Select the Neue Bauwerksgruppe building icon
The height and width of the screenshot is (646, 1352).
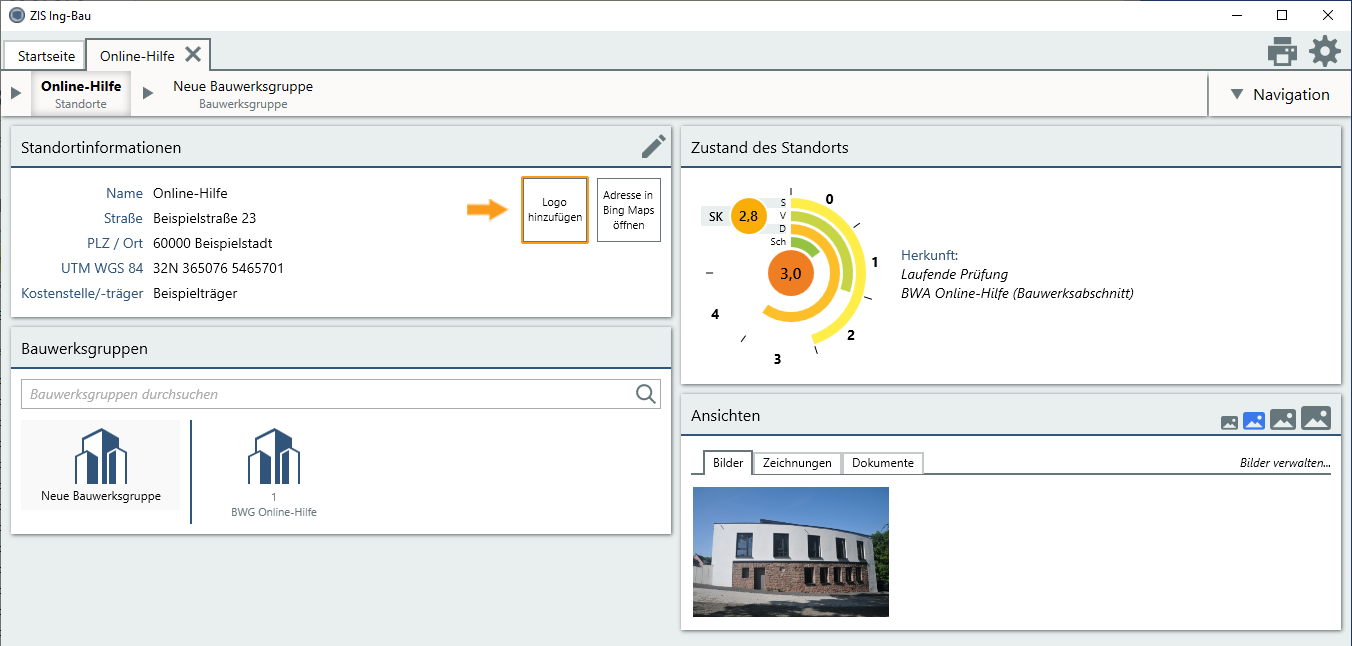(101, 456)
